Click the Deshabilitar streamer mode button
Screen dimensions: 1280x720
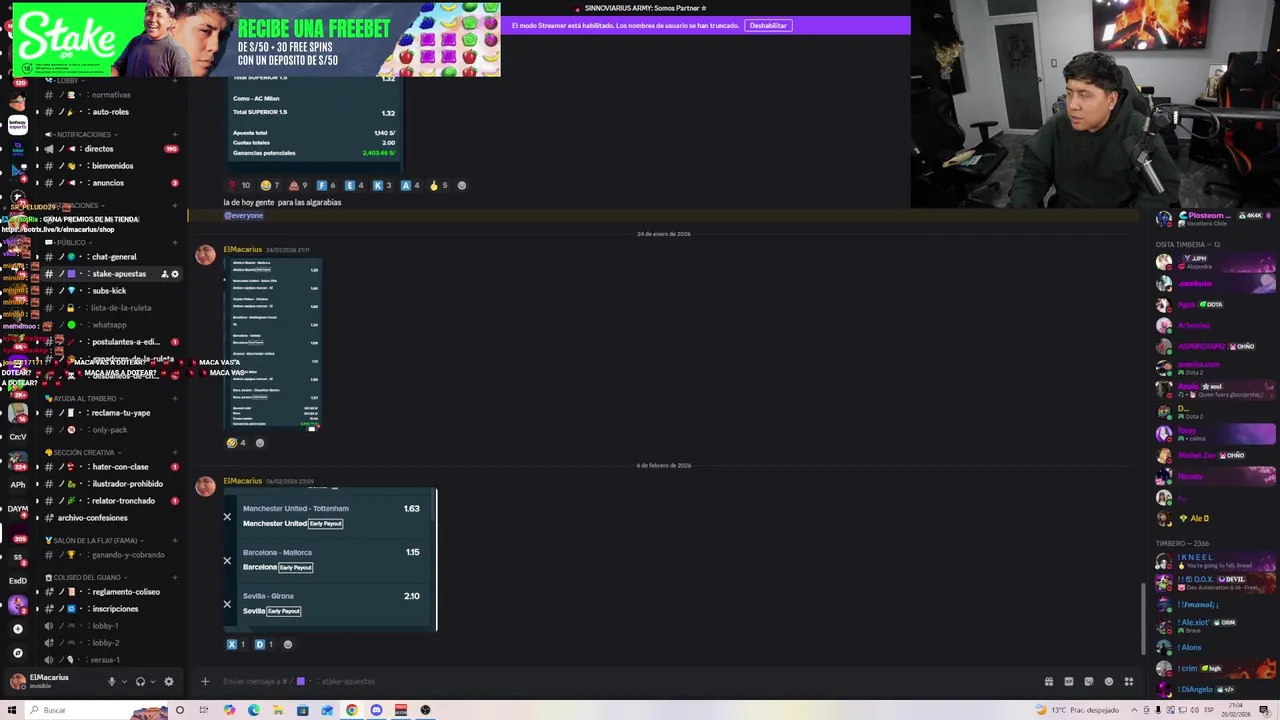pyautogui.click(x=768, y=25)
